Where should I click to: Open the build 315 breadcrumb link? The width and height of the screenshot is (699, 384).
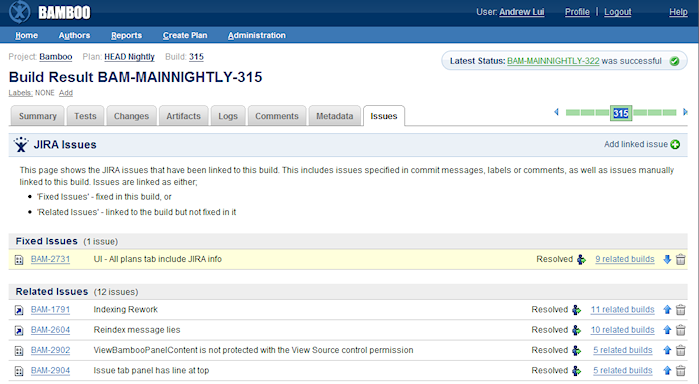(x=196, y=57)
